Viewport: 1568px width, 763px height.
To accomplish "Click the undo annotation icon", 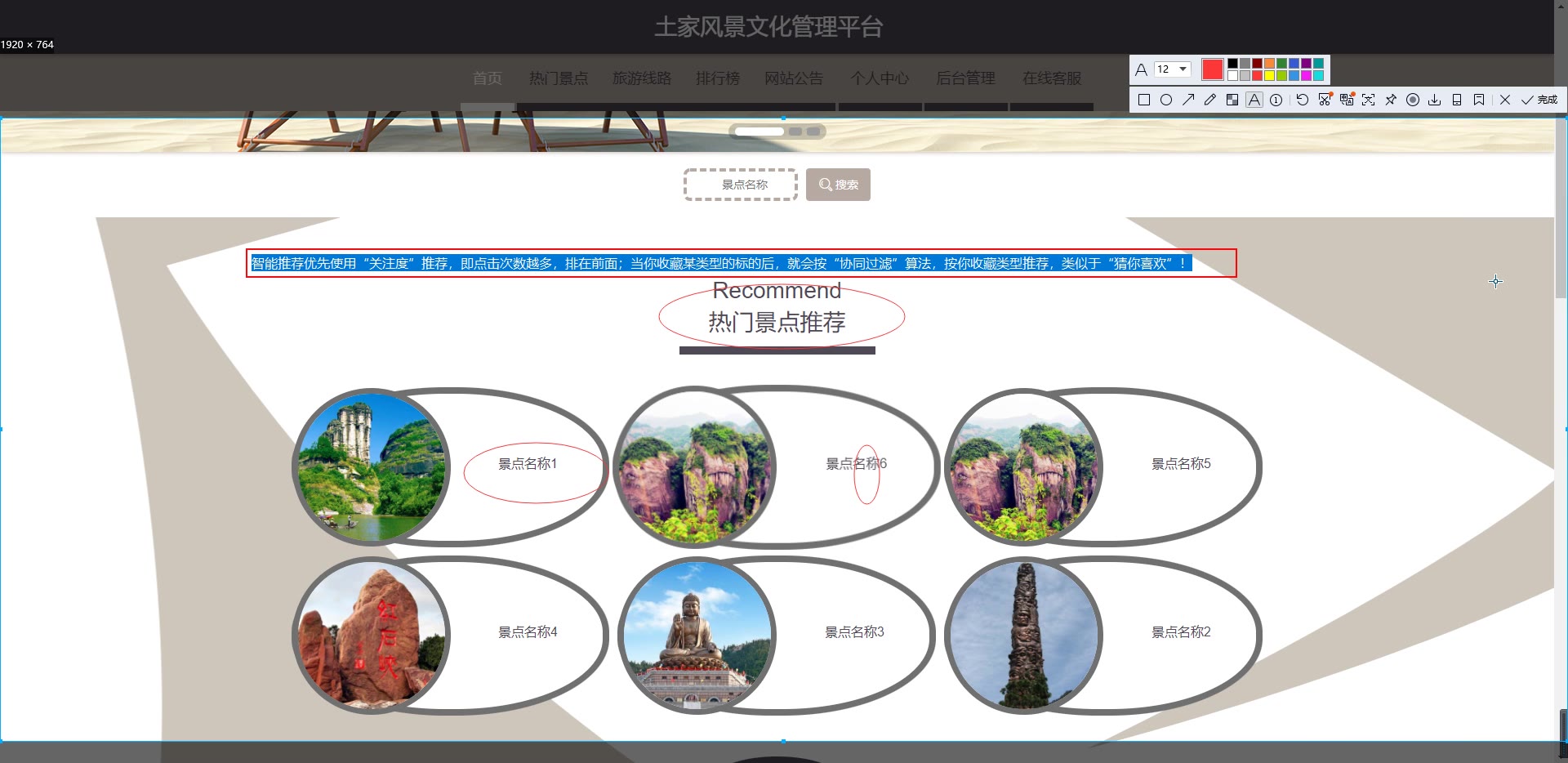I will 1303,100.
